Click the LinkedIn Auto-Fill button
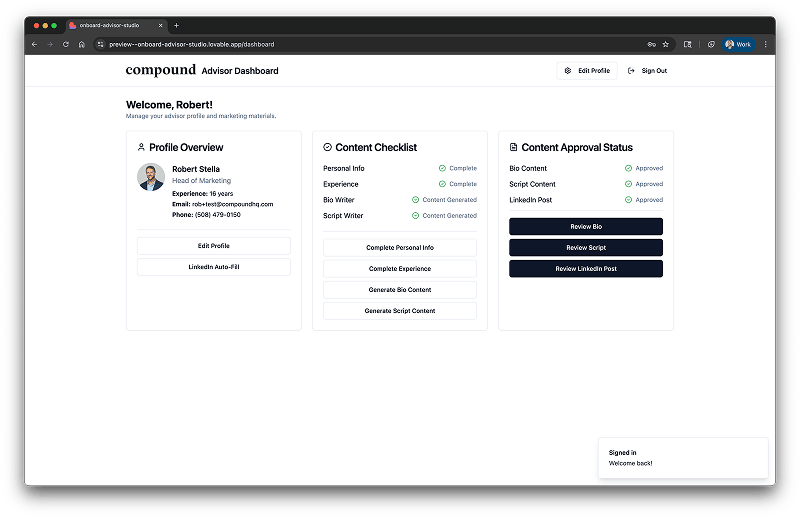Image resolution: width=800 pixels, height=518 pixels. click(x=213, y=267)
